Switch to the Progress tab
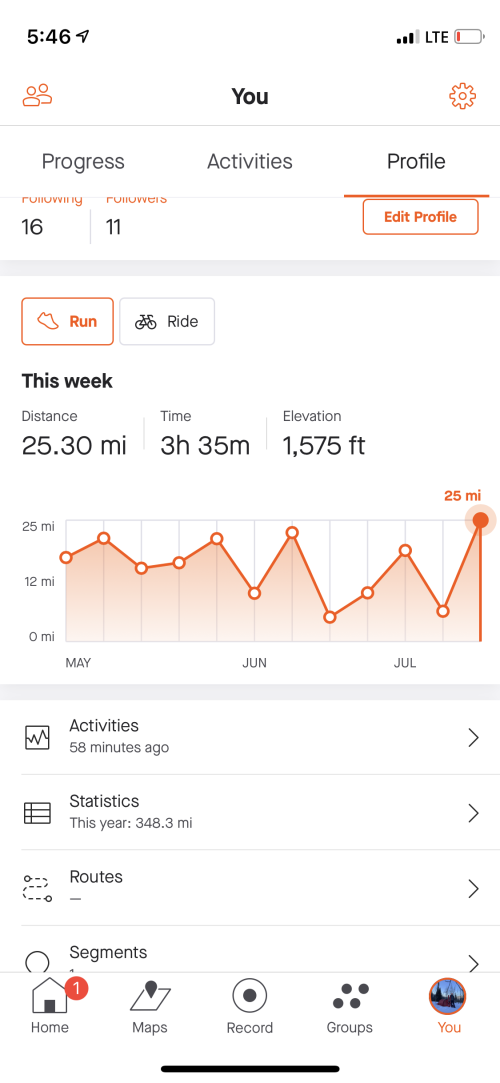The image size is (500, 1083). point(84,162)
